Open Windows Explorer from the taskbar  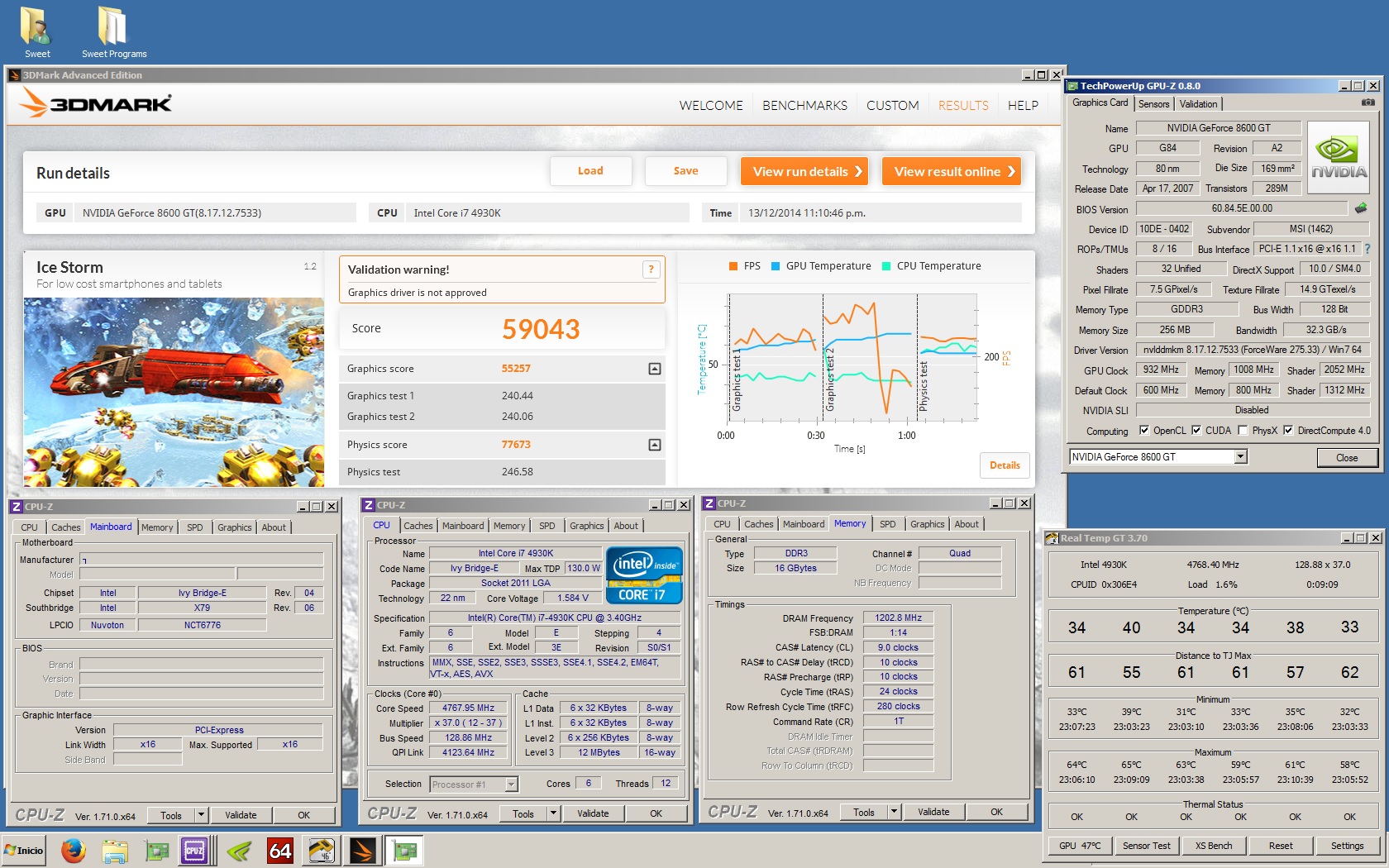pos(115,850)
